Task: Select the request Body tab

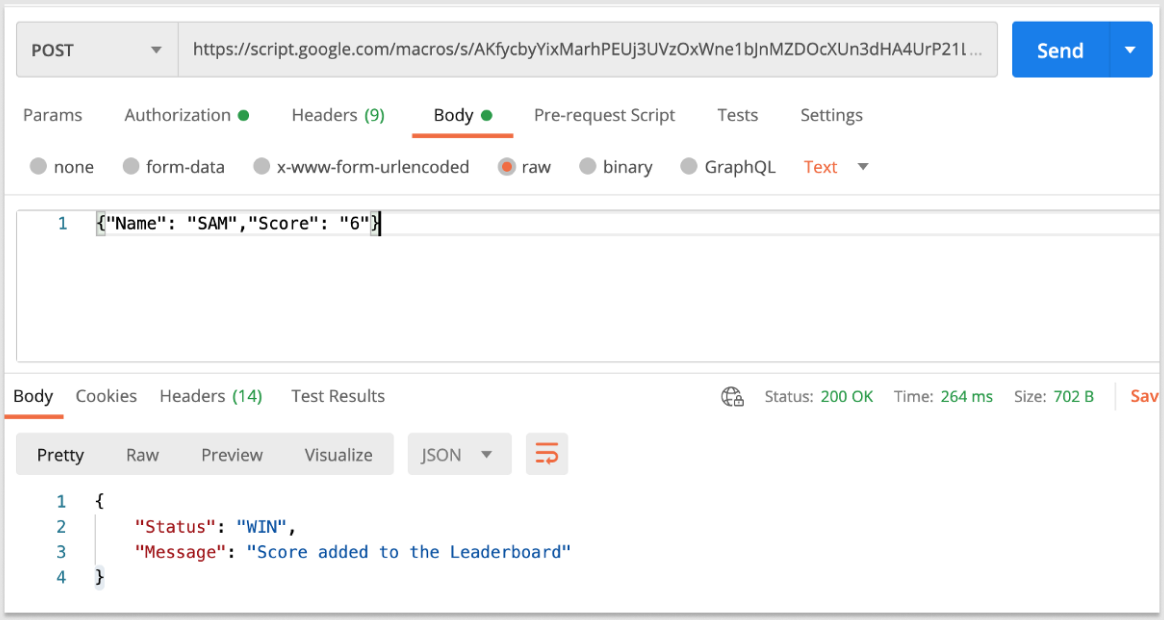Action: click(462, 115)
